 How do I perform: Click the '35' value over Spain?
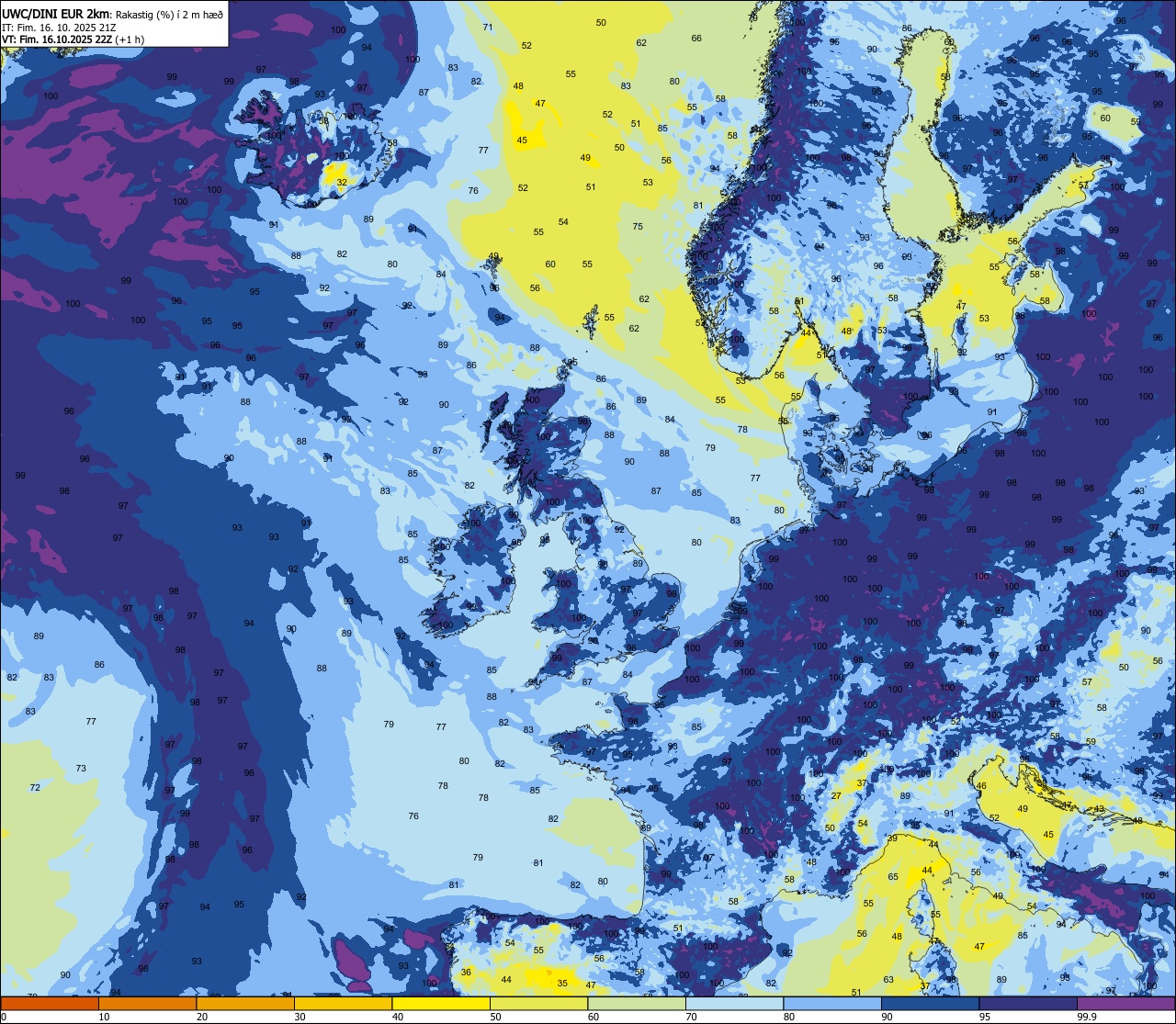coord(562,983)
